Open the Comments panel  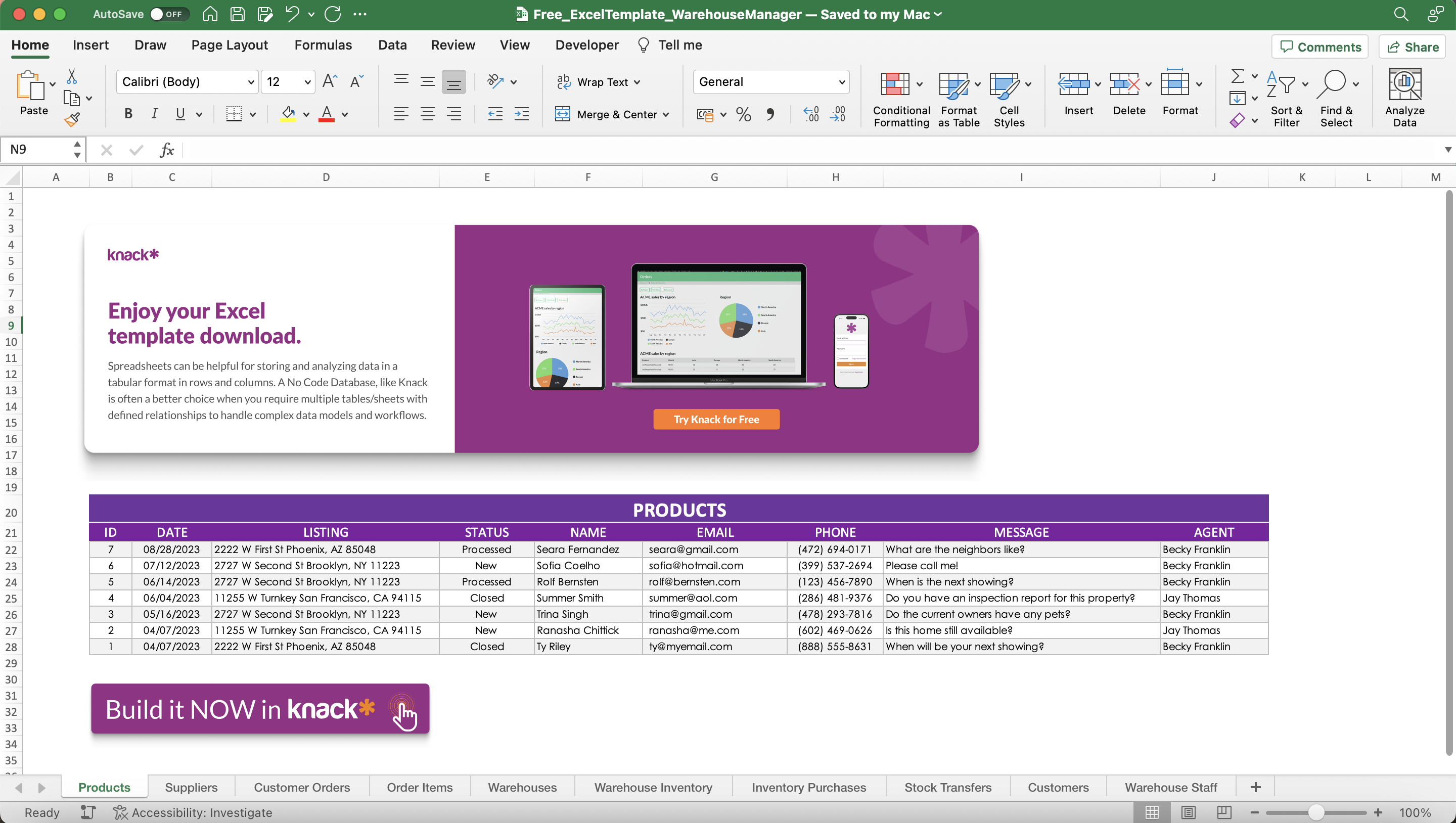[1319, 47]
